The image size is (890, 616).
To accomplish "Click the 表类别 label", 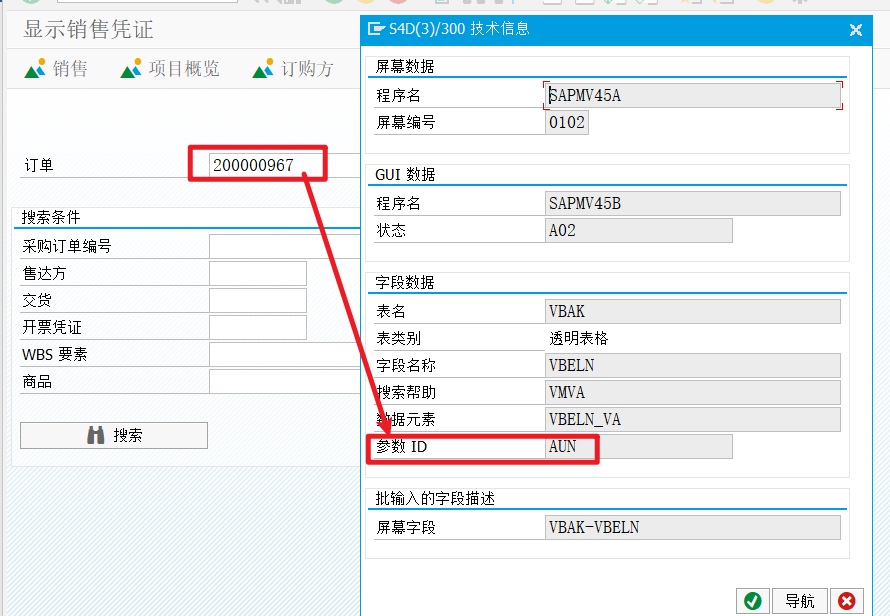I will pyautogui.click(x=398, y=338).
